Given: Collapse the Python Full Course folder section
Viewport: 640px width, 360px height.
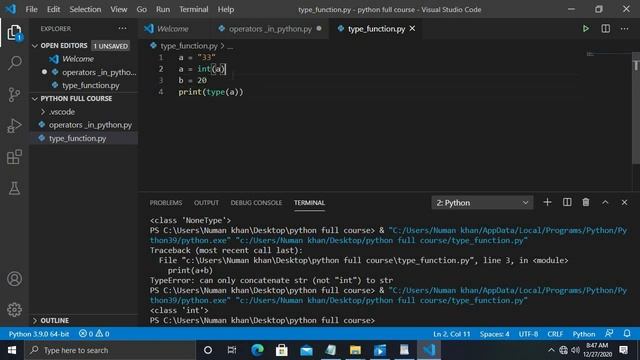Looking at the screenshot, I should [35, 99].
